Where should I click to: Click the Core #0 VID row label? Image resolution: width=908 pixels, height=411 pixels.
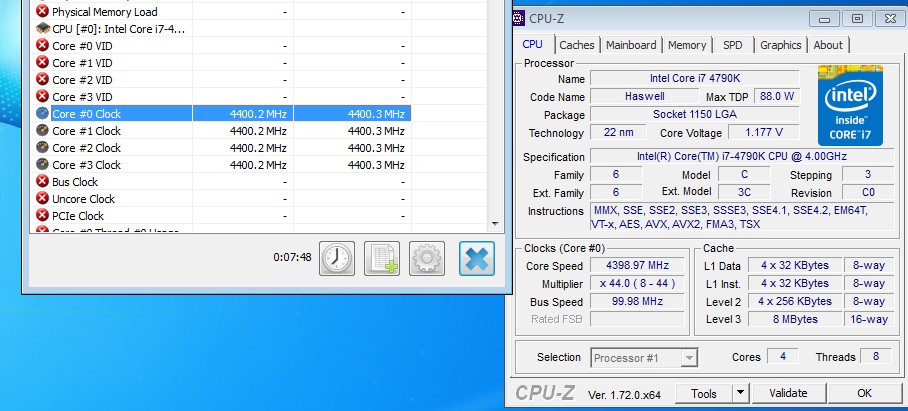coord(82,46)
